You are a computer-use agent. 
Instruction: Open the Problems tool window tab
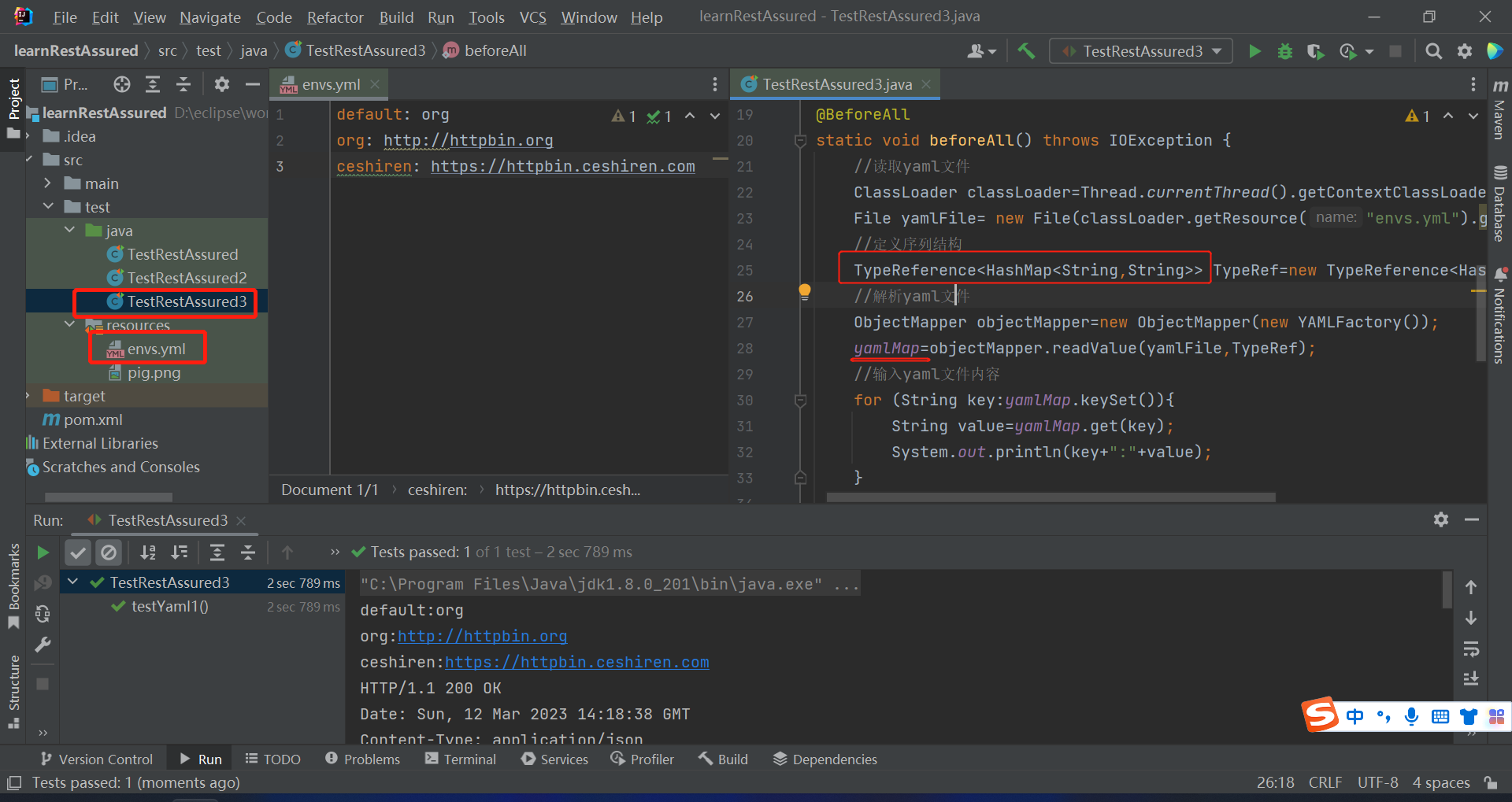[x=362, y=759]
